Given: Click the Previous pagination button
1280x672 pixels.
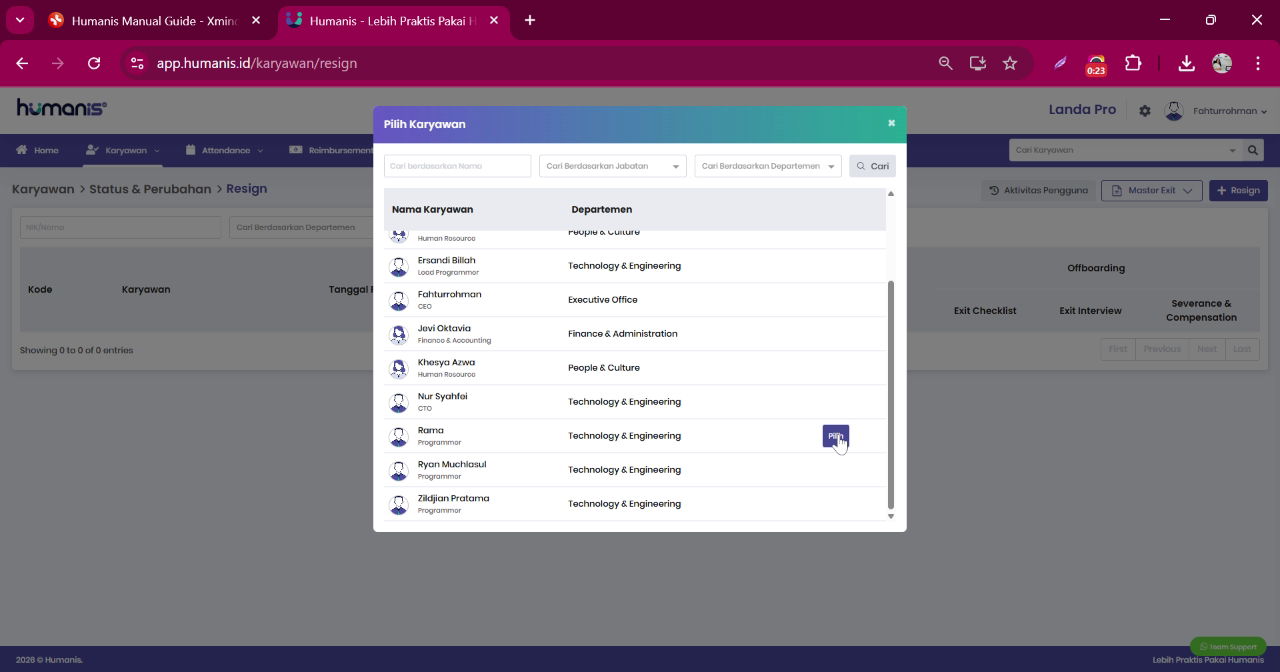Looking at the screenshot, I should (1162, 349).
